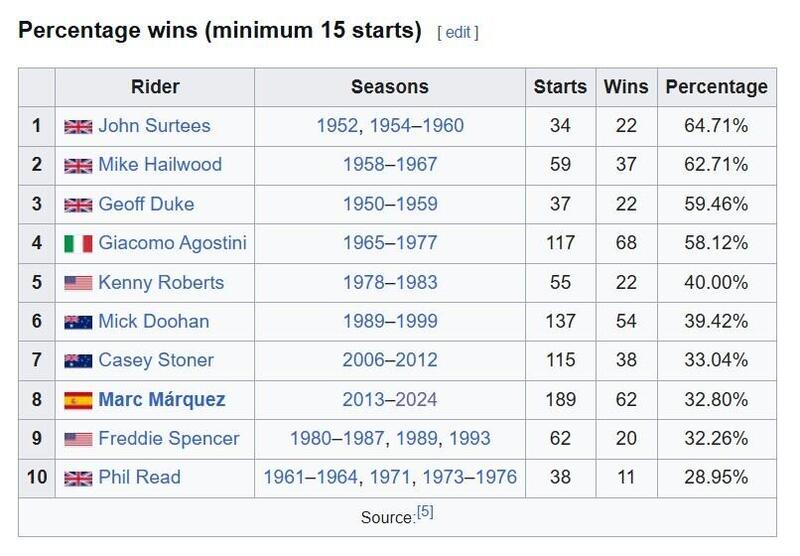Viewport: 800px width, 556px height.
Task: Click the UK flag beside John Surtees
Action: click(77, 126)
